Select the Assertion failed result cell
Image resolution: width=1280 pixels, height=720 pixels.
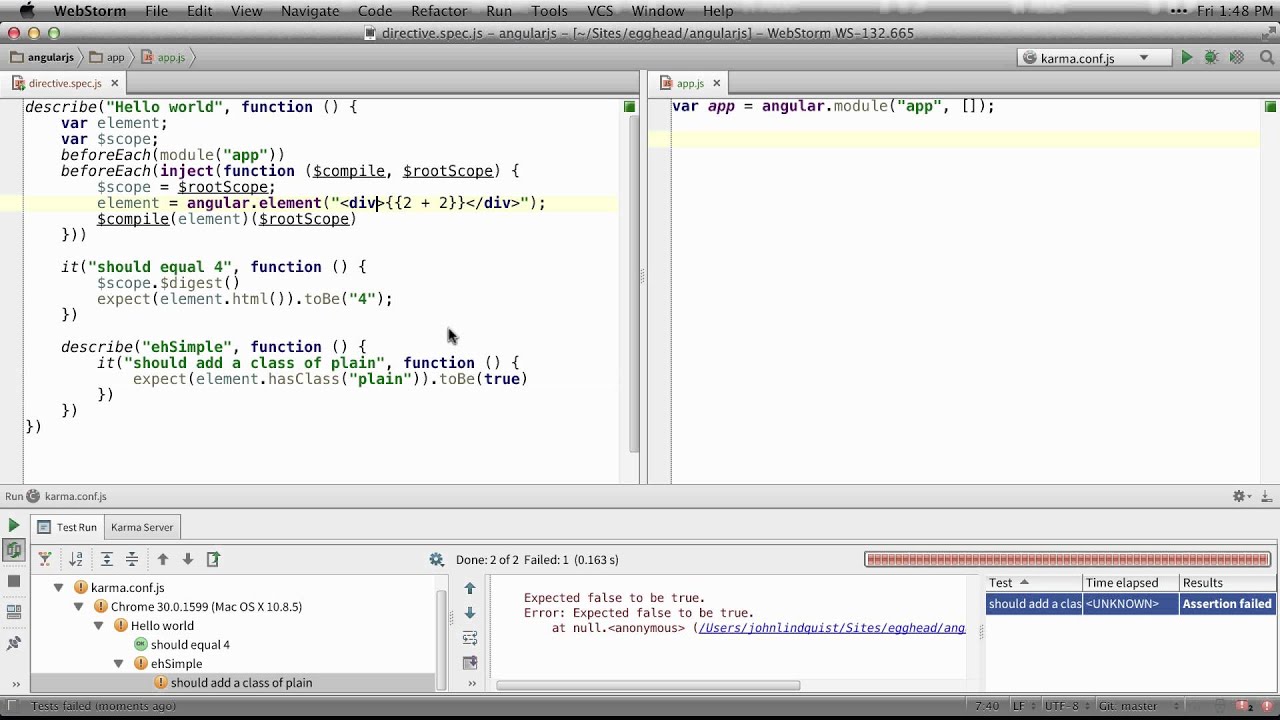1227,604
